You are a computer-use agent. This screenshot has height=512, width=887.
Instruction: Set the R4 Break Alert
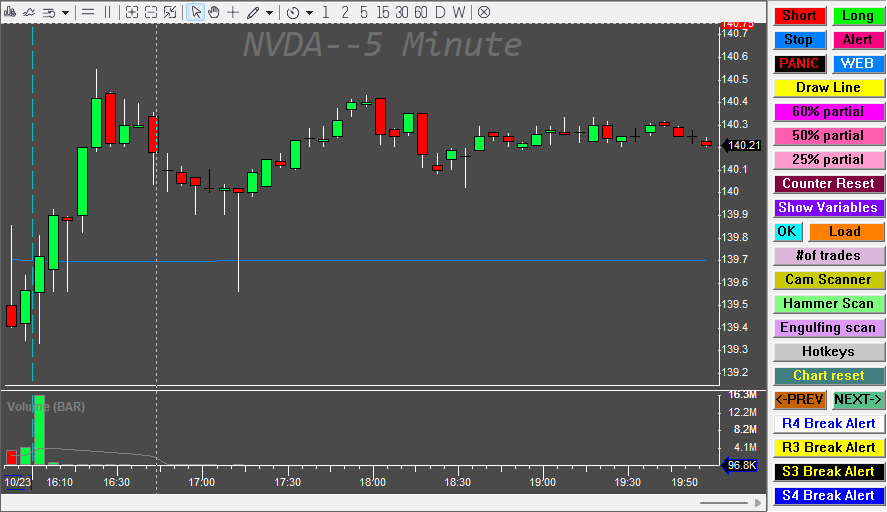point(829,424)
